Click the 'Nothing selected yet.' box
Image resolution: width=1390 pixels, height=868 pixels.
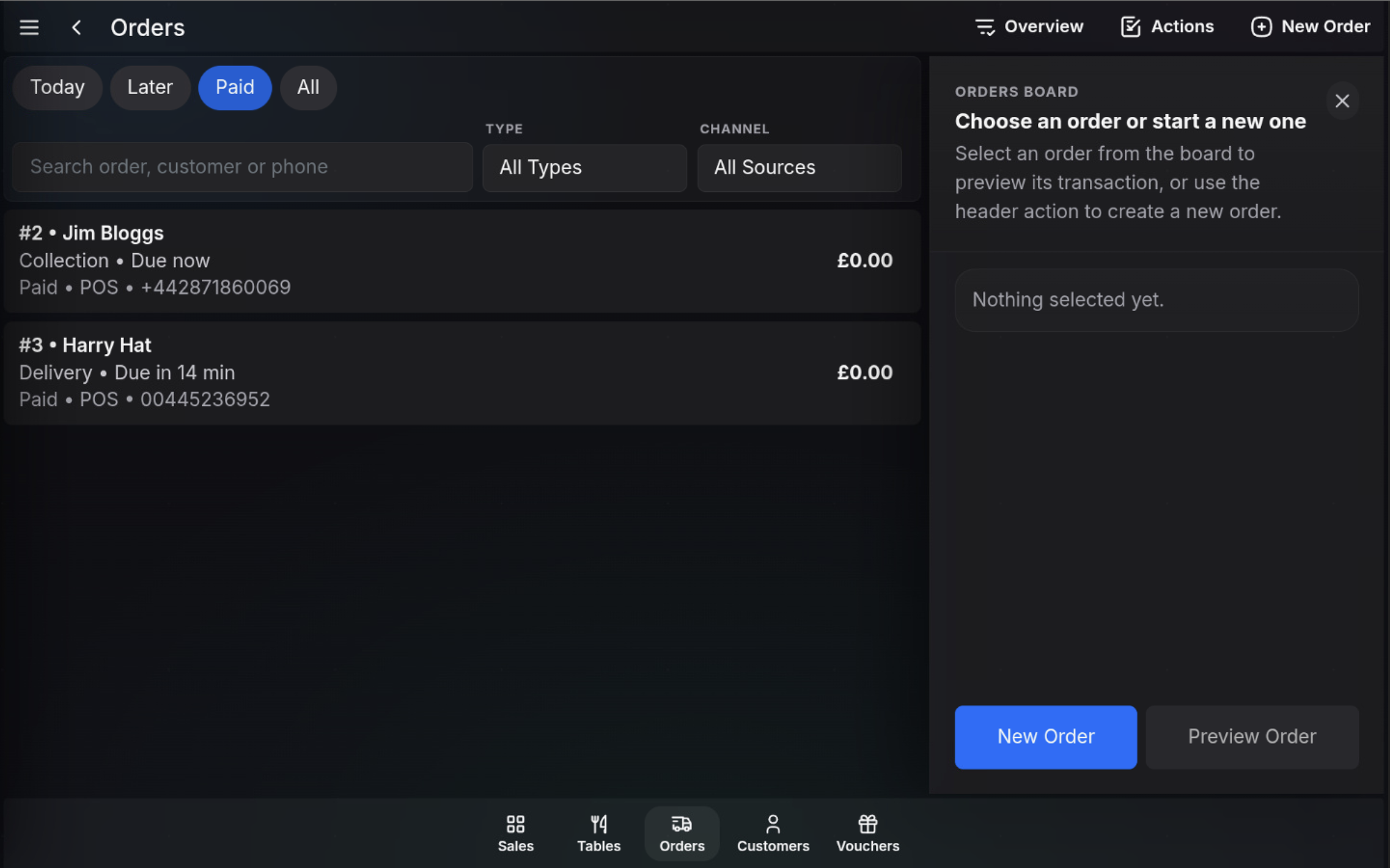pos(1156,300)
